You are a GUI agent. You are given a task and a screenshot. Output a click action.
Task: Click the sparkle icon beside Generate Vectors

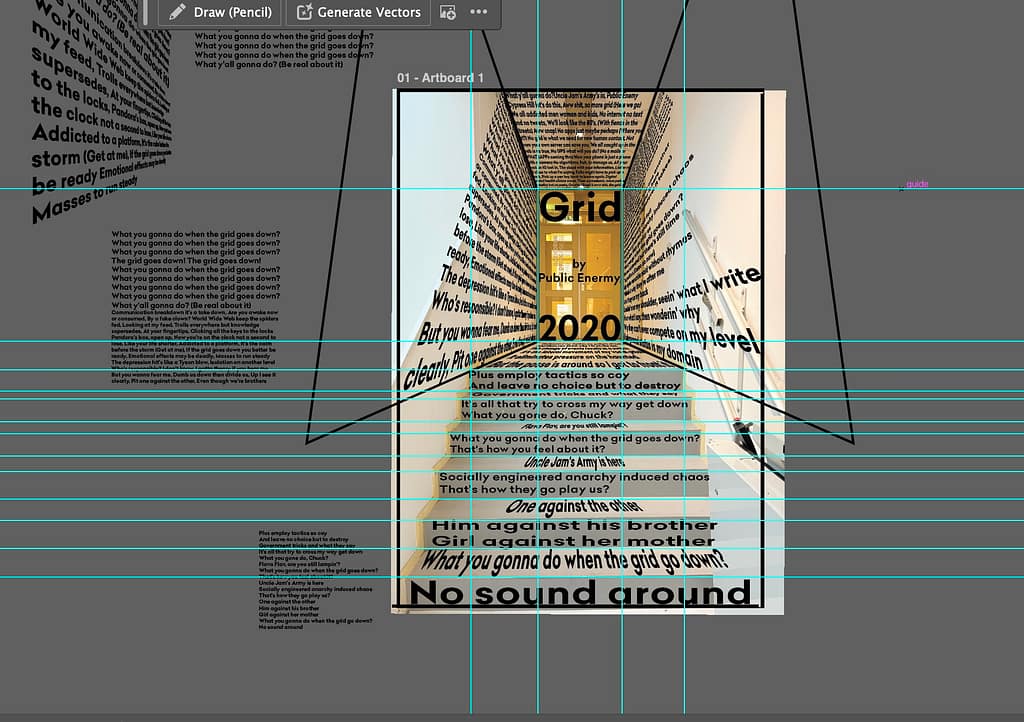[302, 12]
